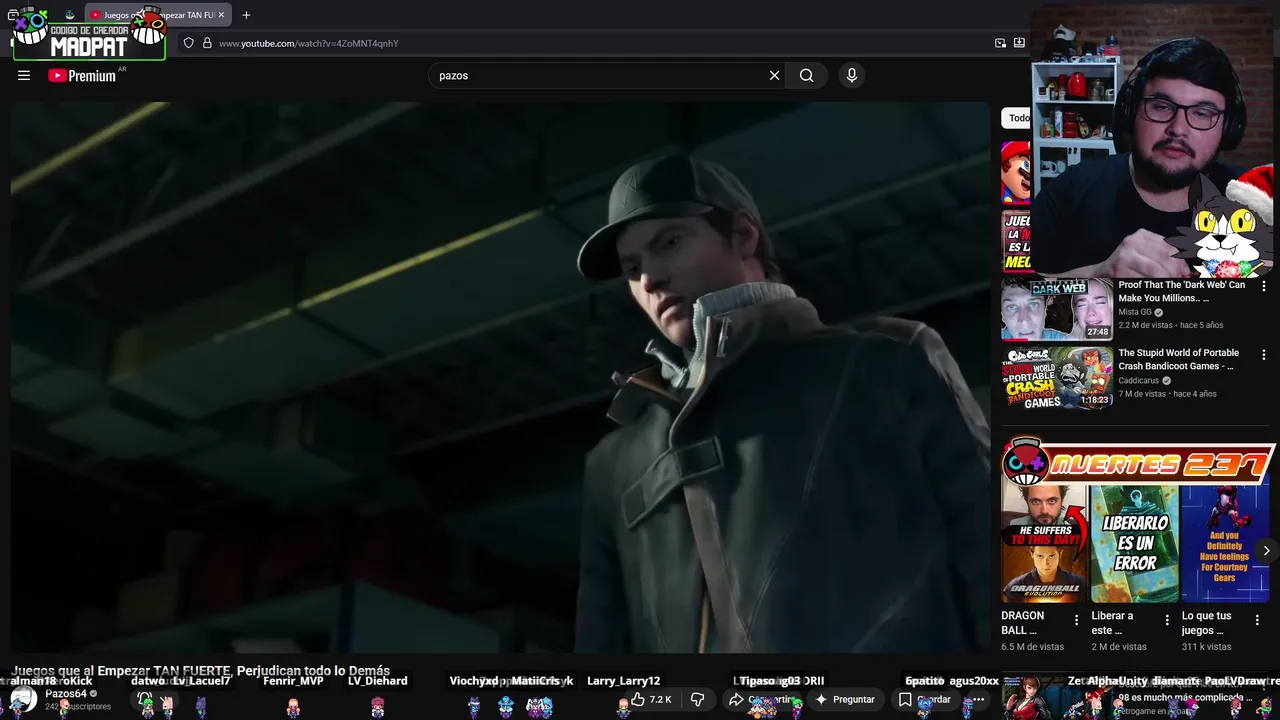Open Pazos64 channel avatar
Viewport: 1280px width, 720px height.
point(23,699)
